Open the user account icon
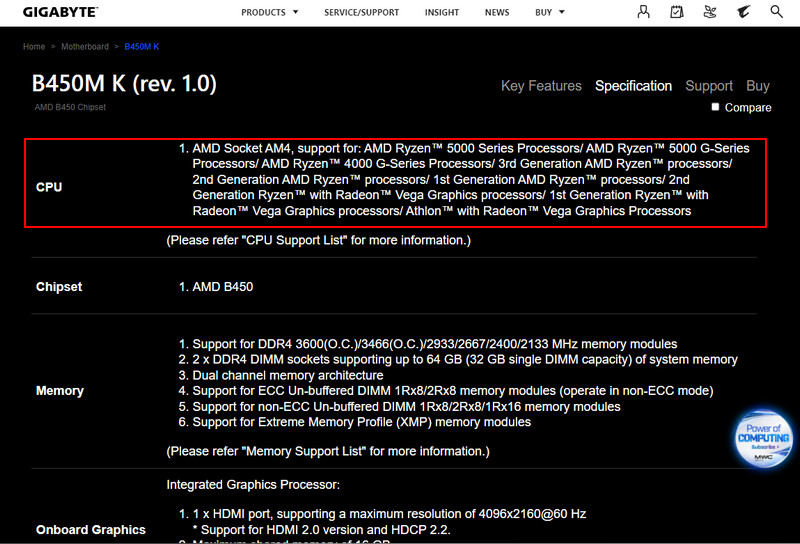 [x=643, y=12]
